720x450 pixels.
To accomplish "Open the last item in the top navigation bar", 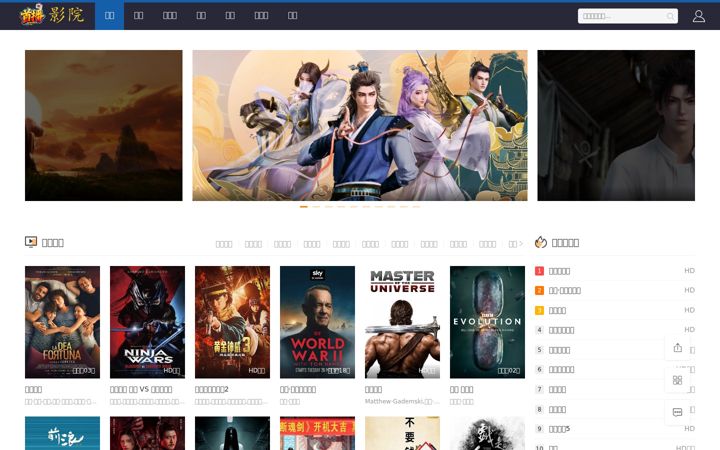I will (x=292, y=16).
